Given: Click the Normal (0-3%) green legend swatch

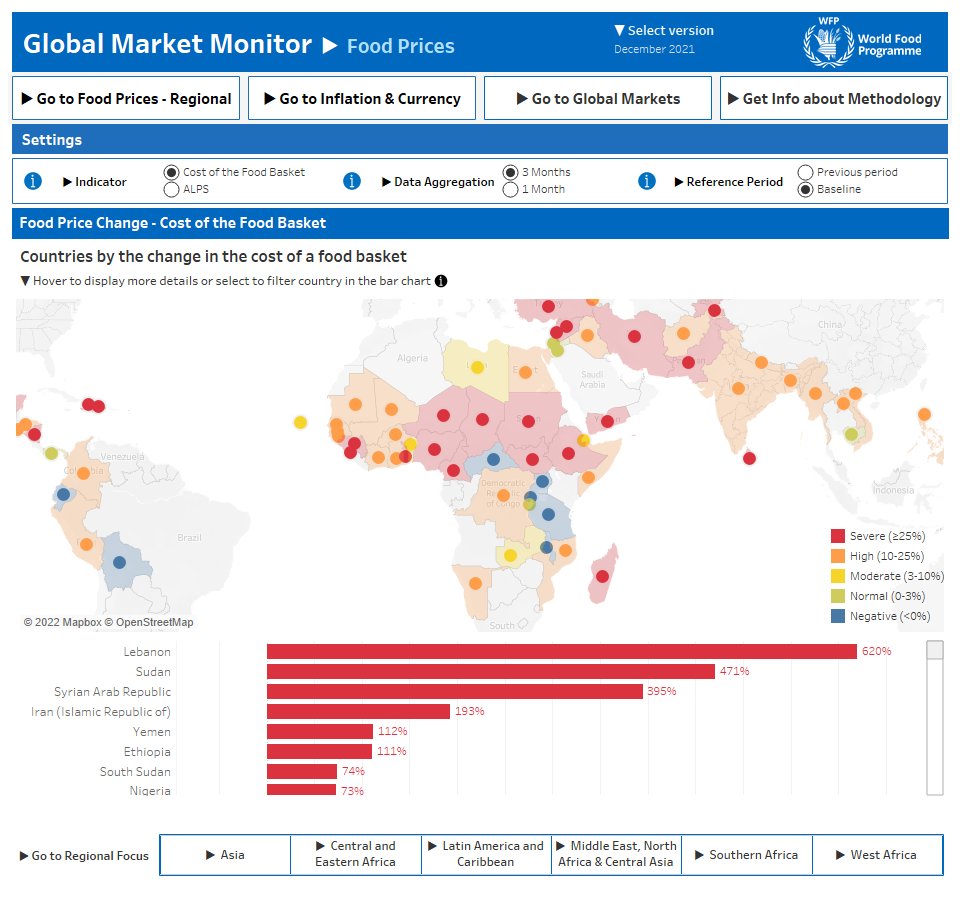Looking at the screenshot, I should (x=838, y=596).
